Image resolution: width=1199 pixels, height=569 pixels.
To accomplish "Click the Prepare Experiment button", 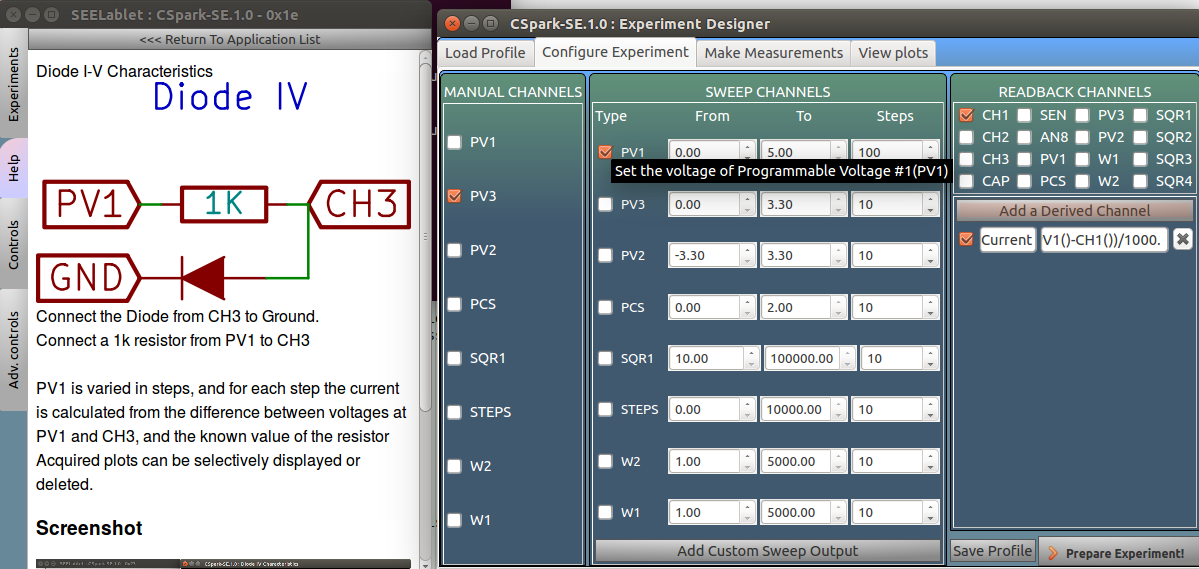I will click(x=1117, y=552).
